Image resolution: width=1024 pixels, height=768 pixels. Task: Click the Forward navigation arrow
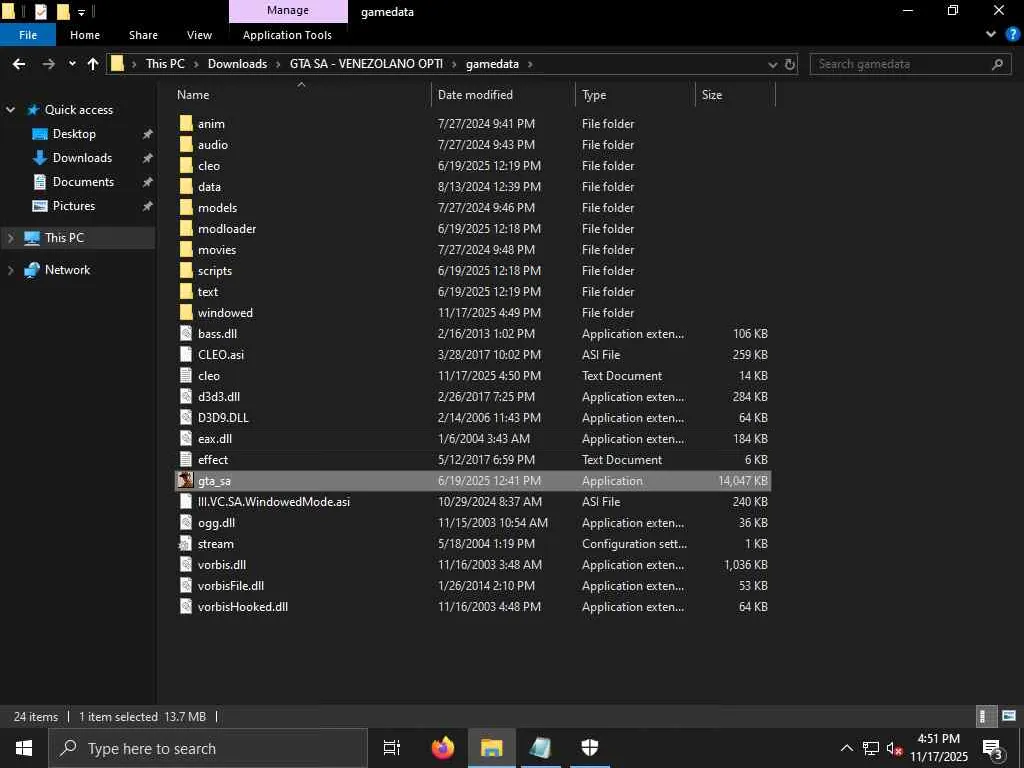click(x=48, y=64)
